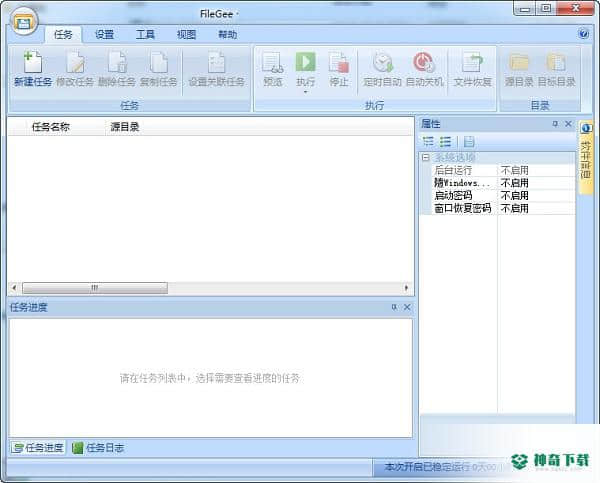Click the FileGee application orb button
Image resolution: width=600 pixels, height=483 pixels.
point(24,22)
